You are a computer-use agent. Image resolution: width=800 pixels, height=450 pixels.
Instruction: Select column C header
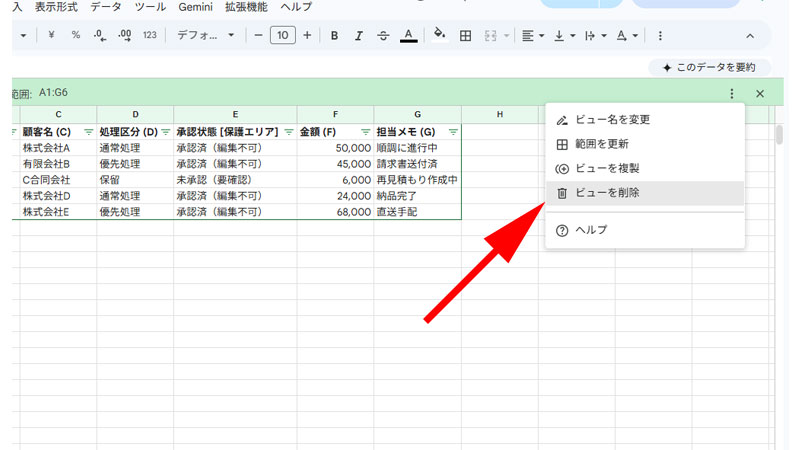[58, 115]
